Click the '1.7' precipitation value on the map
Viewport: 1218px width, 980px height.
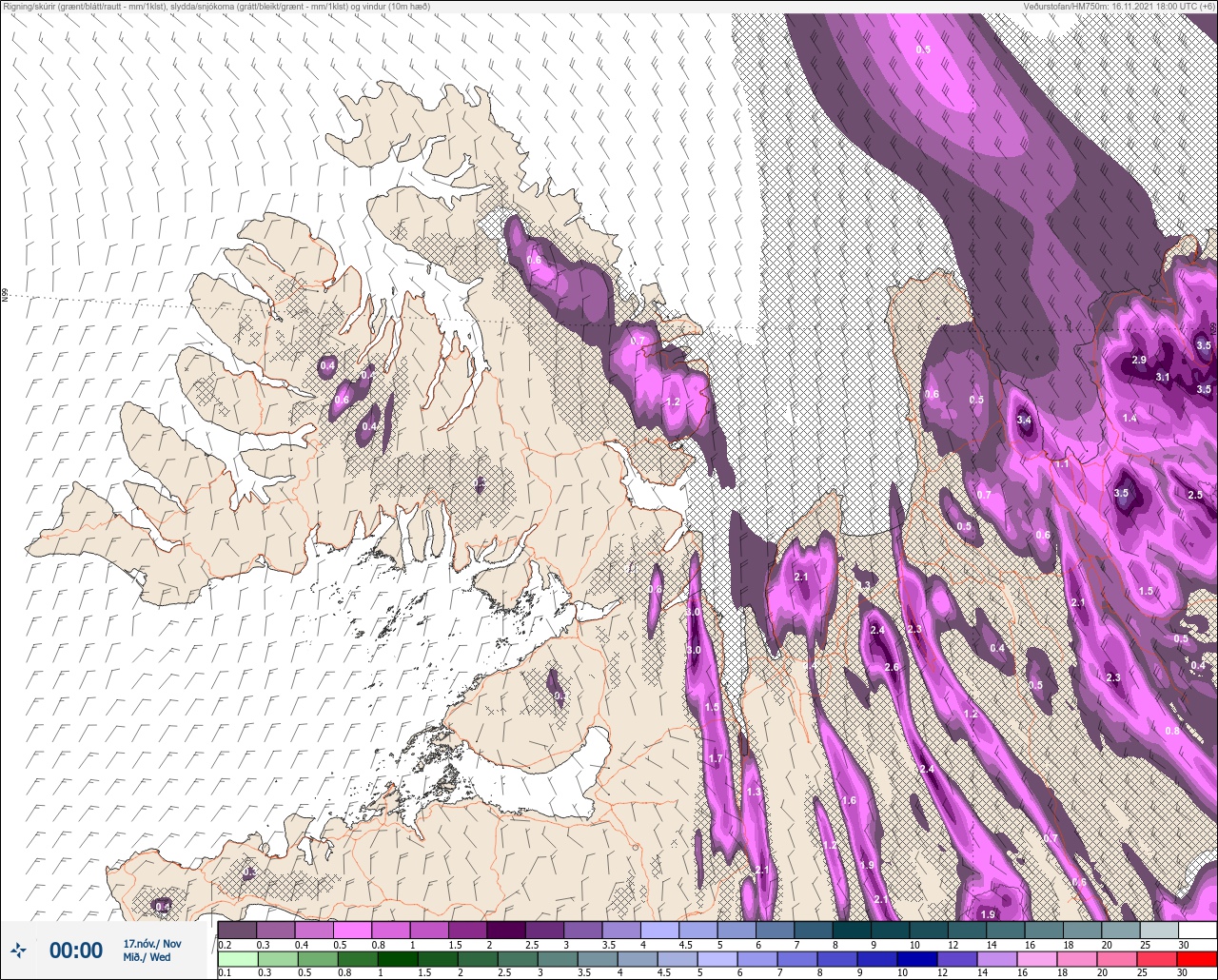coord(717,758)
